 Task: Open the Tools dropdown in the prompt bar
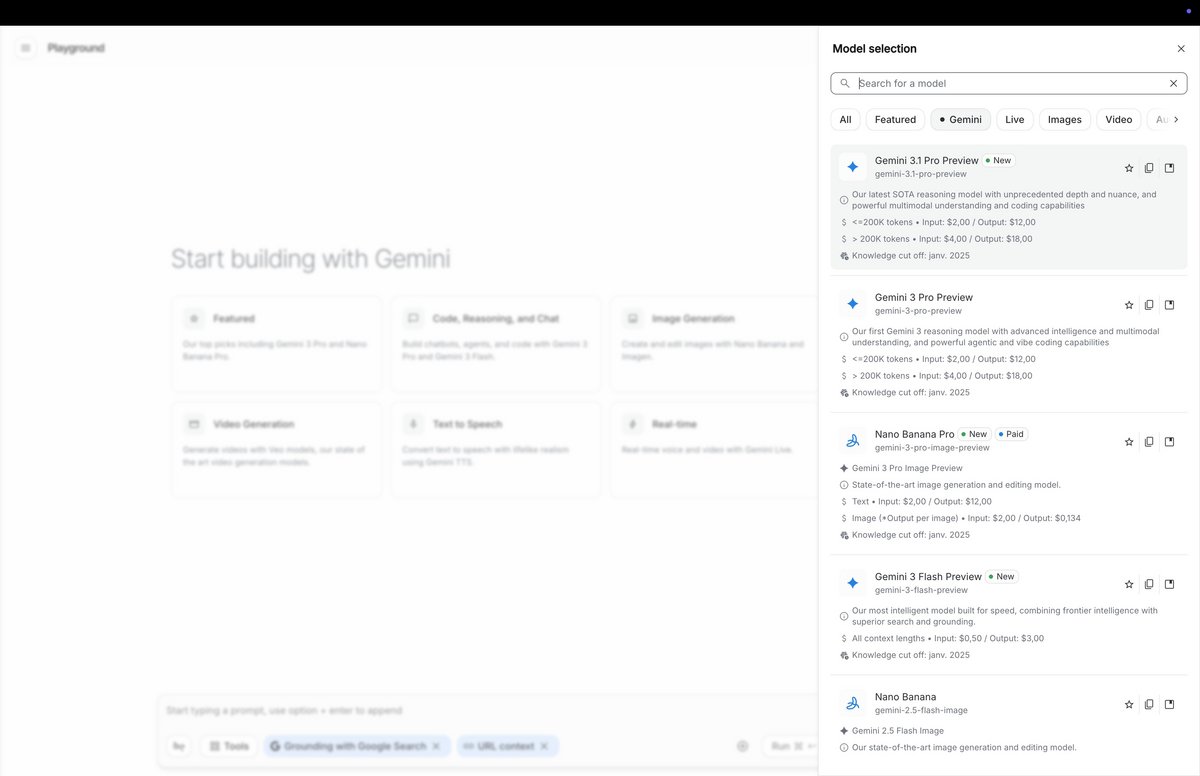228,745
